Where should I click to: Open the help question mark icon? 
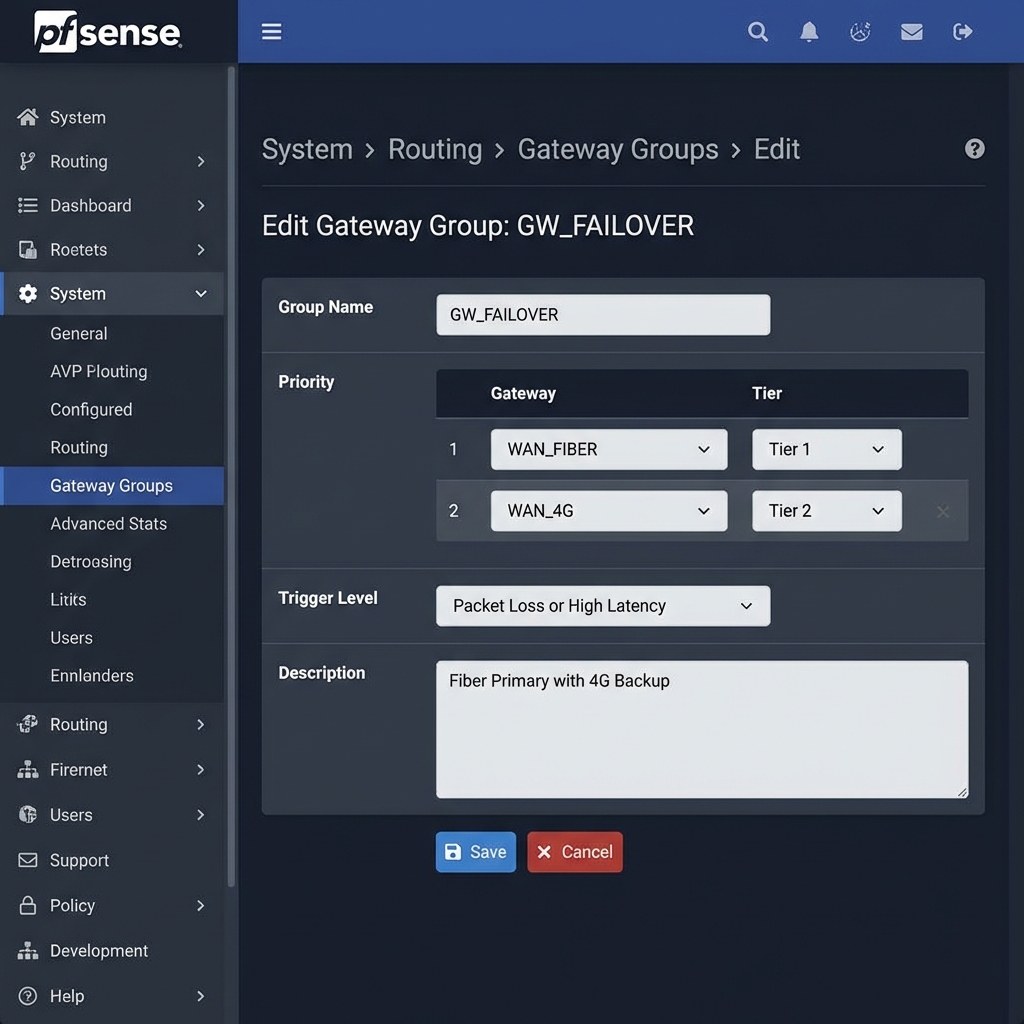[974, 149]
